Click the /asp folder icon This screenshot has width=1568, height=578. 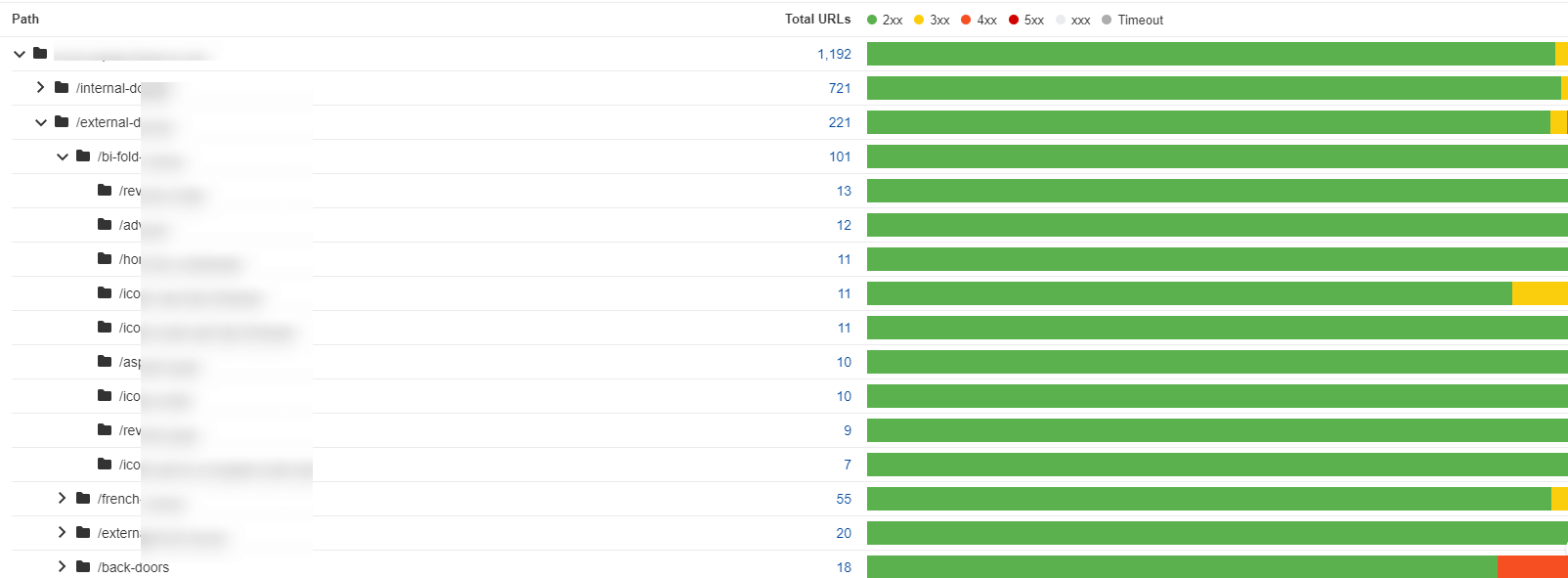click(105, 361)
